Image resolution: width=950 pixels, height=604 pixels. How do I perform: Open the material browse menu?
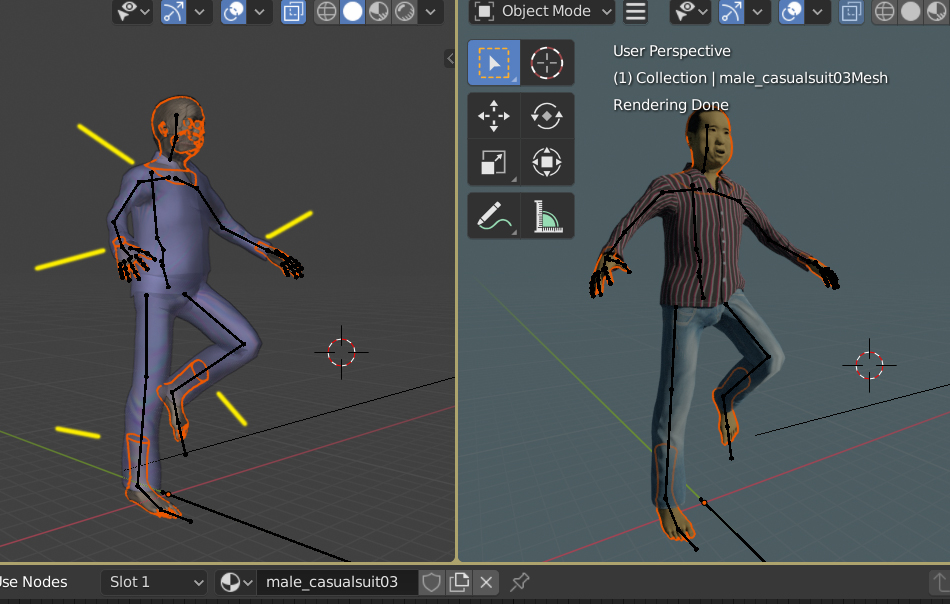point(235,582)
